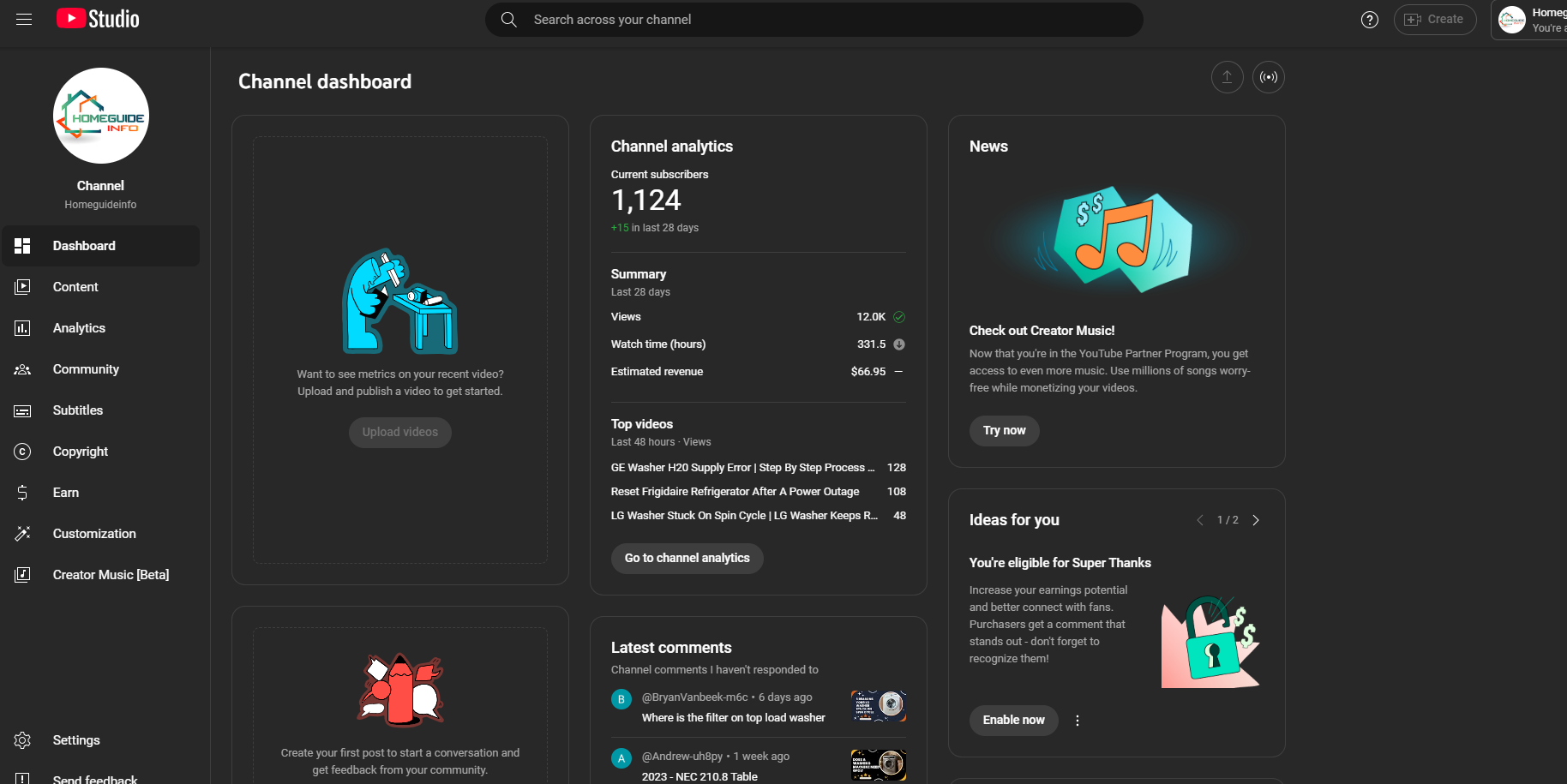Click the watch time down-arrow indicator
Image resolution: width=1567 pixels, height=784 pixels.
point(899,344)
